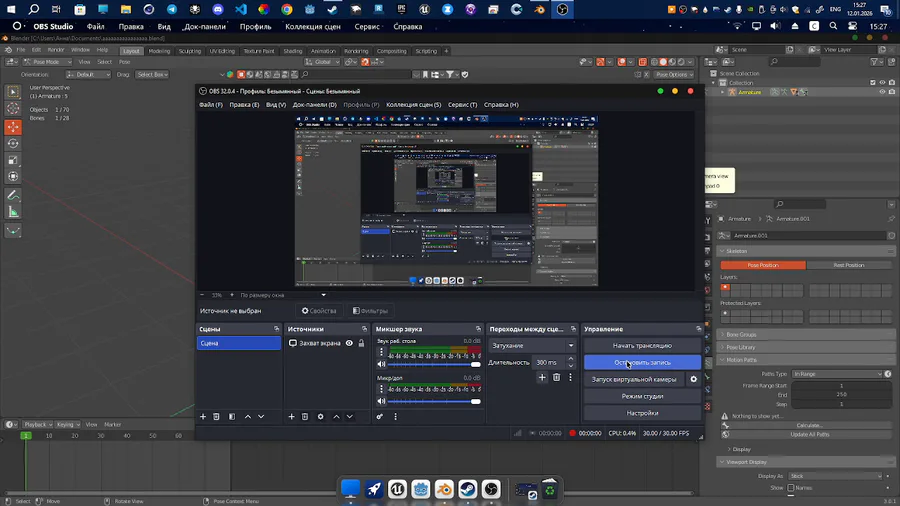Open Display As Stick dropdown

(x=835, y=476)
